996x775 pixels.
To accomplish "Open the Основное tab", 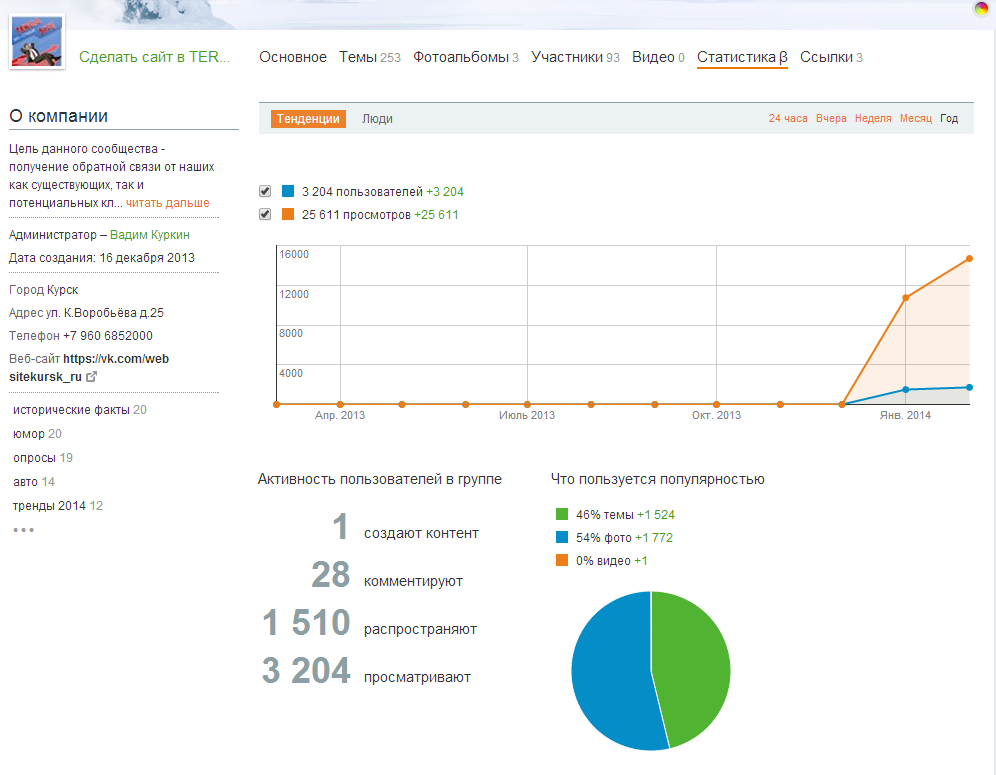I will pos(293,57).
